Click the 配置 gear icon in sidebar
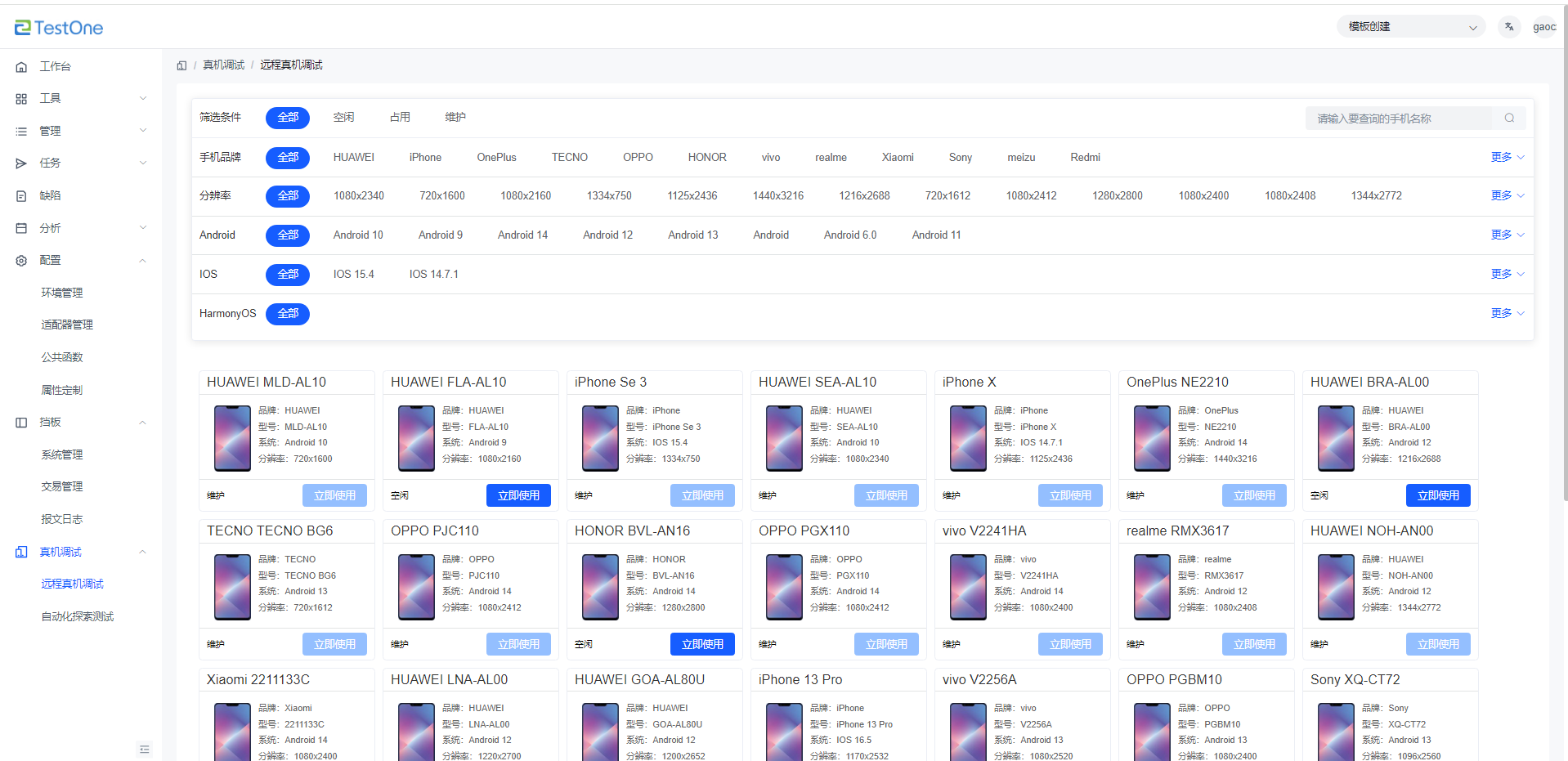1568x761 pixels. [x=21, y=261]
